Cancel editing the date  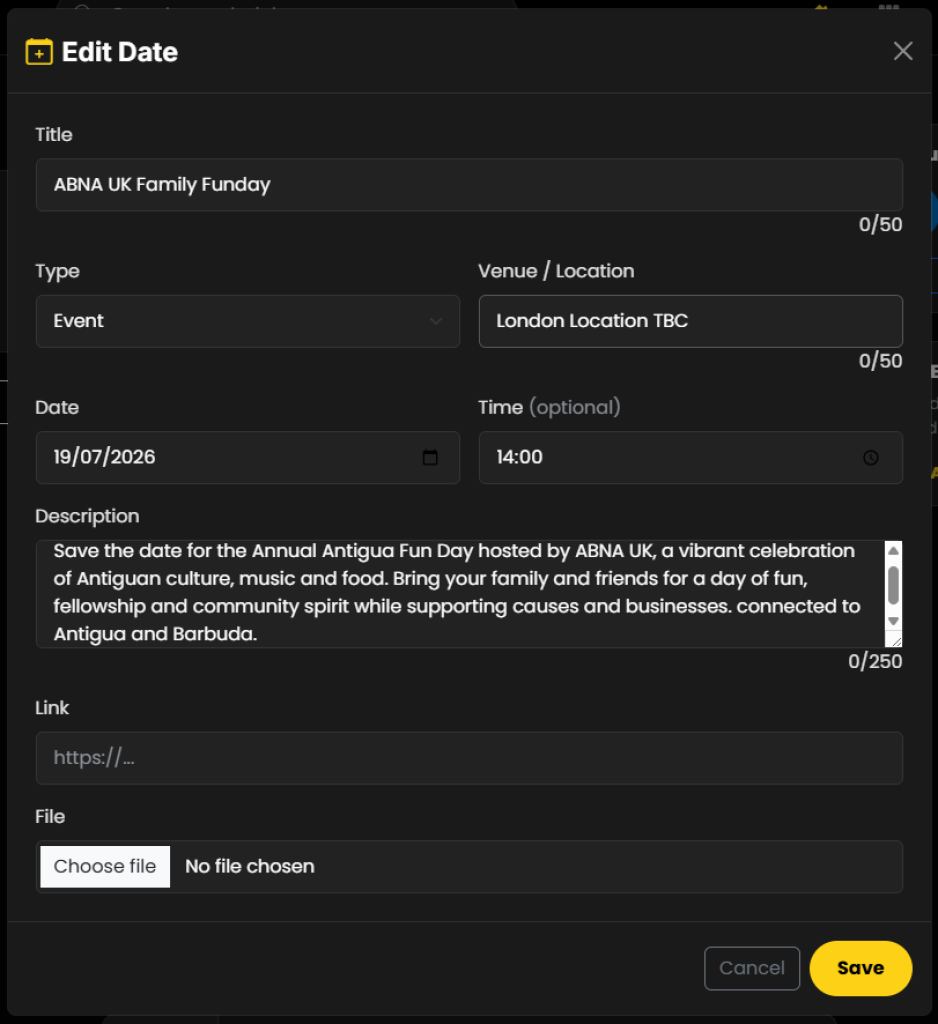point(751,968)
